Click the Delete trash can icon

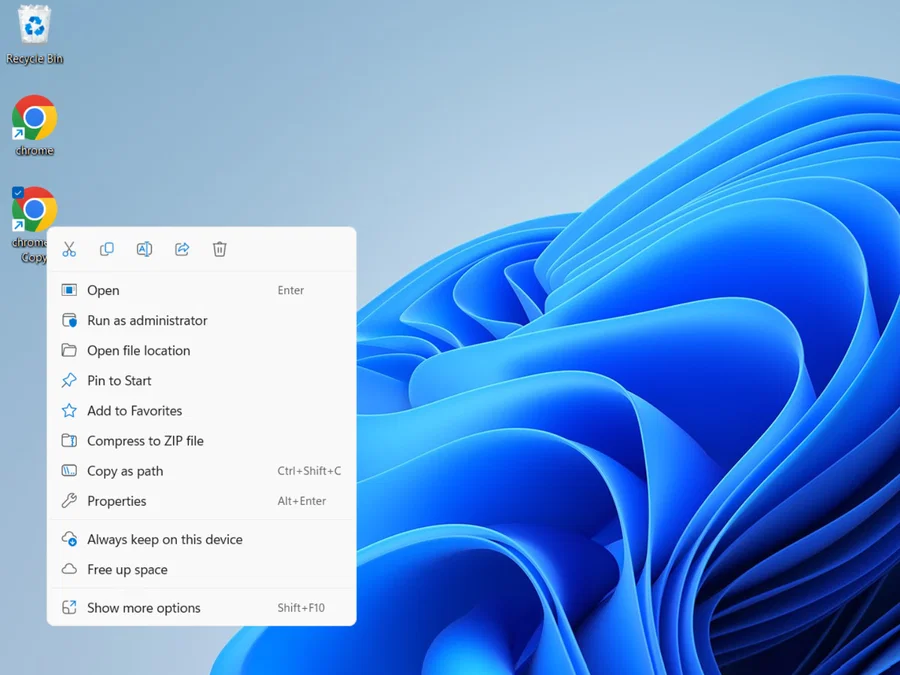(220, 249)
